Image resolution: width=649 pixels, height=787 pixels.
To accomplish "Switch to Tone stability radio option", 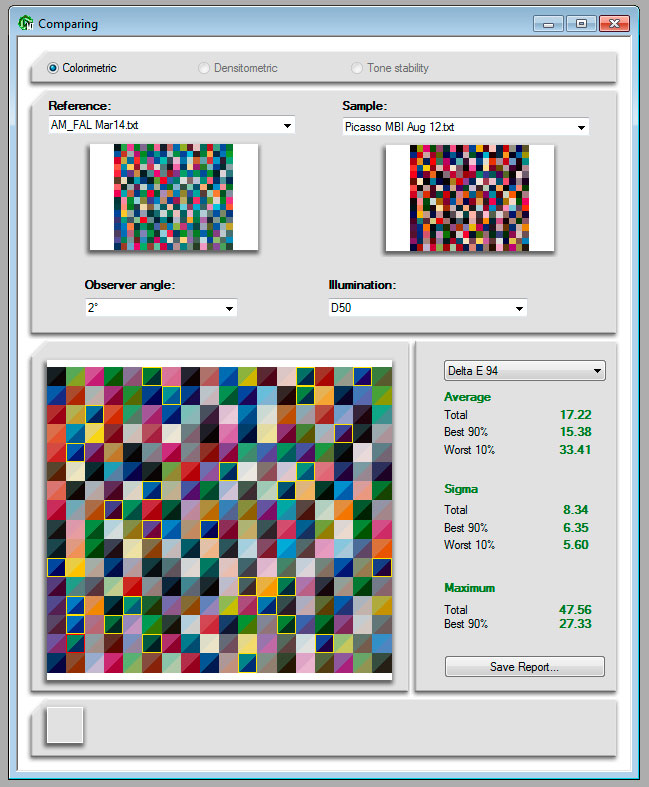I will coord(357,68).
